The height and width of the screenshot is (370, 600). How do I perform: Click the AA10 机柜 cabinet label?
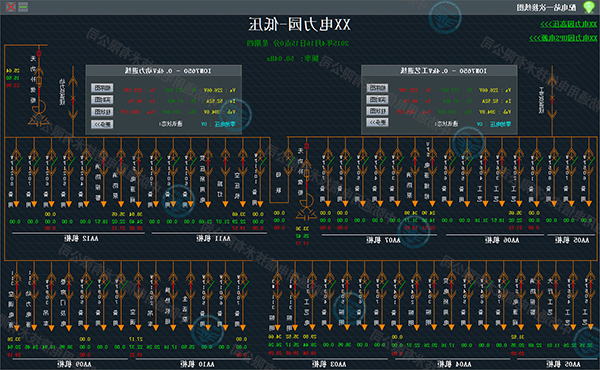click(197, 364)
